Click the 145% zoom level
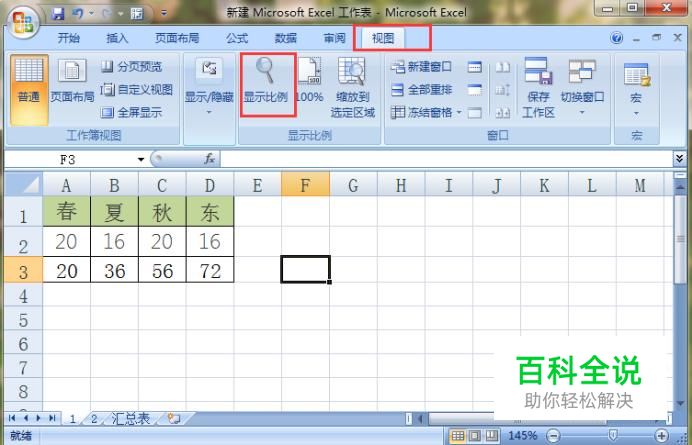 [523, 436]
